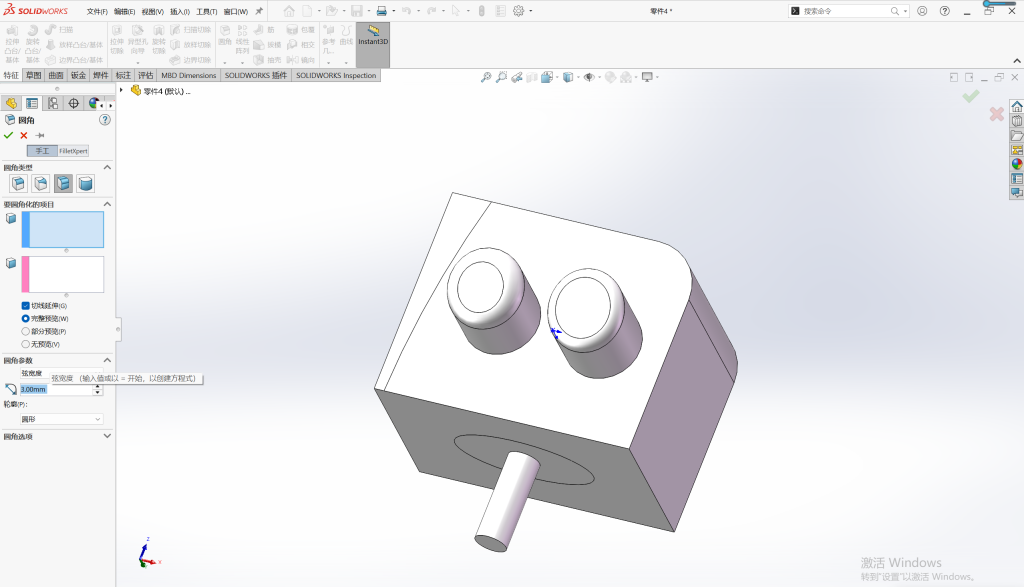Select the 完整预览 radio button
The image size is (1024, 587).
tap(25, 319)
